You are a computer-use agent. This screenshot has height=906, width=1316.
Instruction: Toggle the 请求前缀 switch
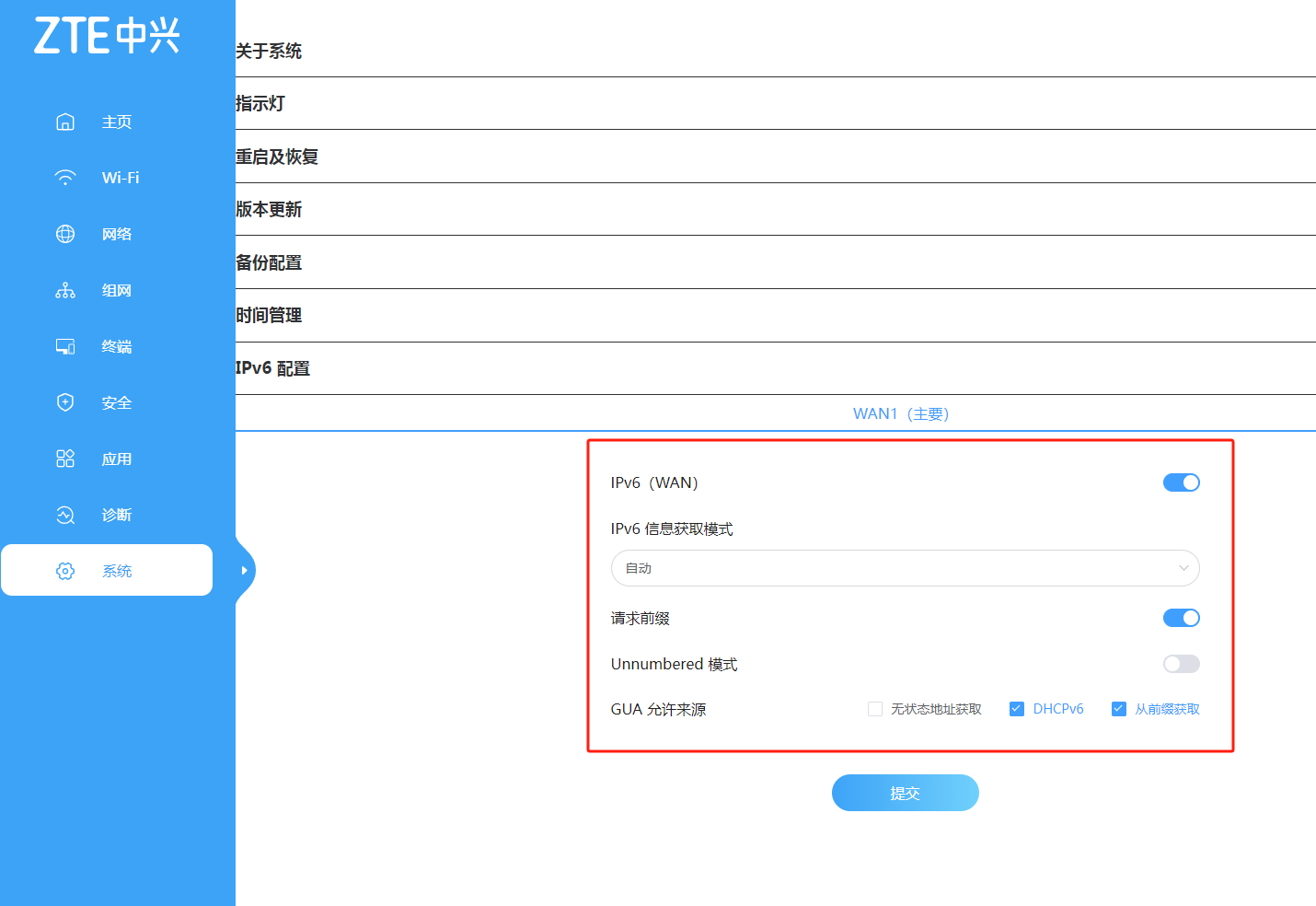[1181, 618]
